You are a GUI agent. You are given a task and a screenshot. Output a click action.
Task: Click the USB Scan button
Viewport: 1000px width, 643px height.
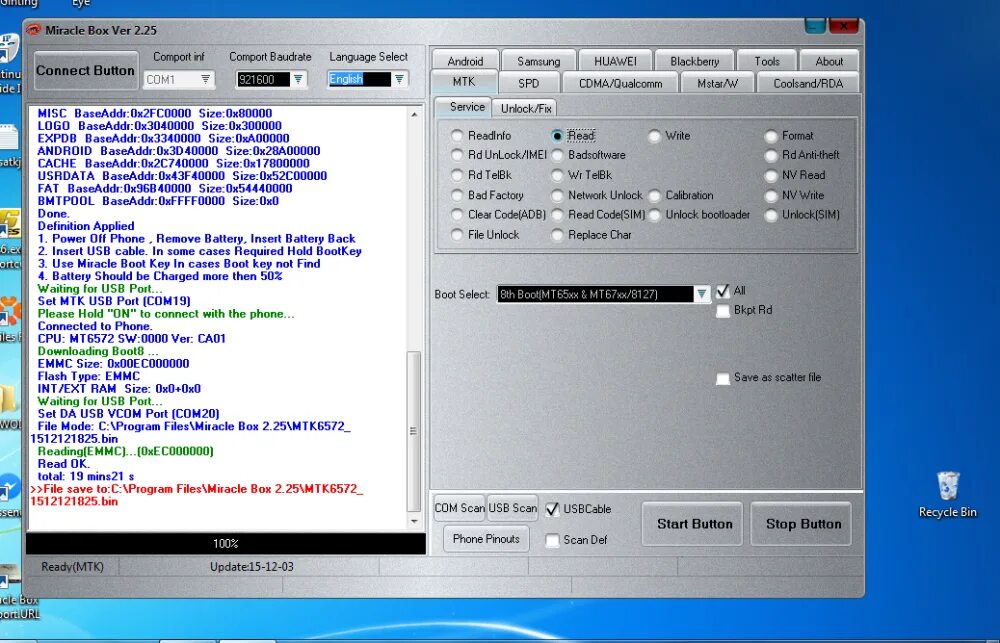pyautogui.click(x=513, y=508)
